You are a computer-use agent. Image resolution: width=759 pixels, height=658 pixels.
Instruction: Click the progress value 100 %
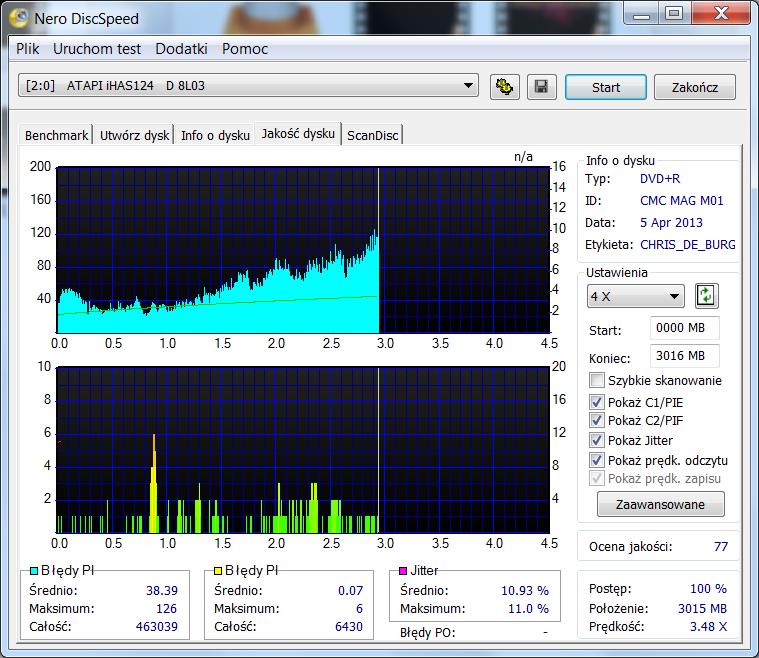tap(708, 589)
